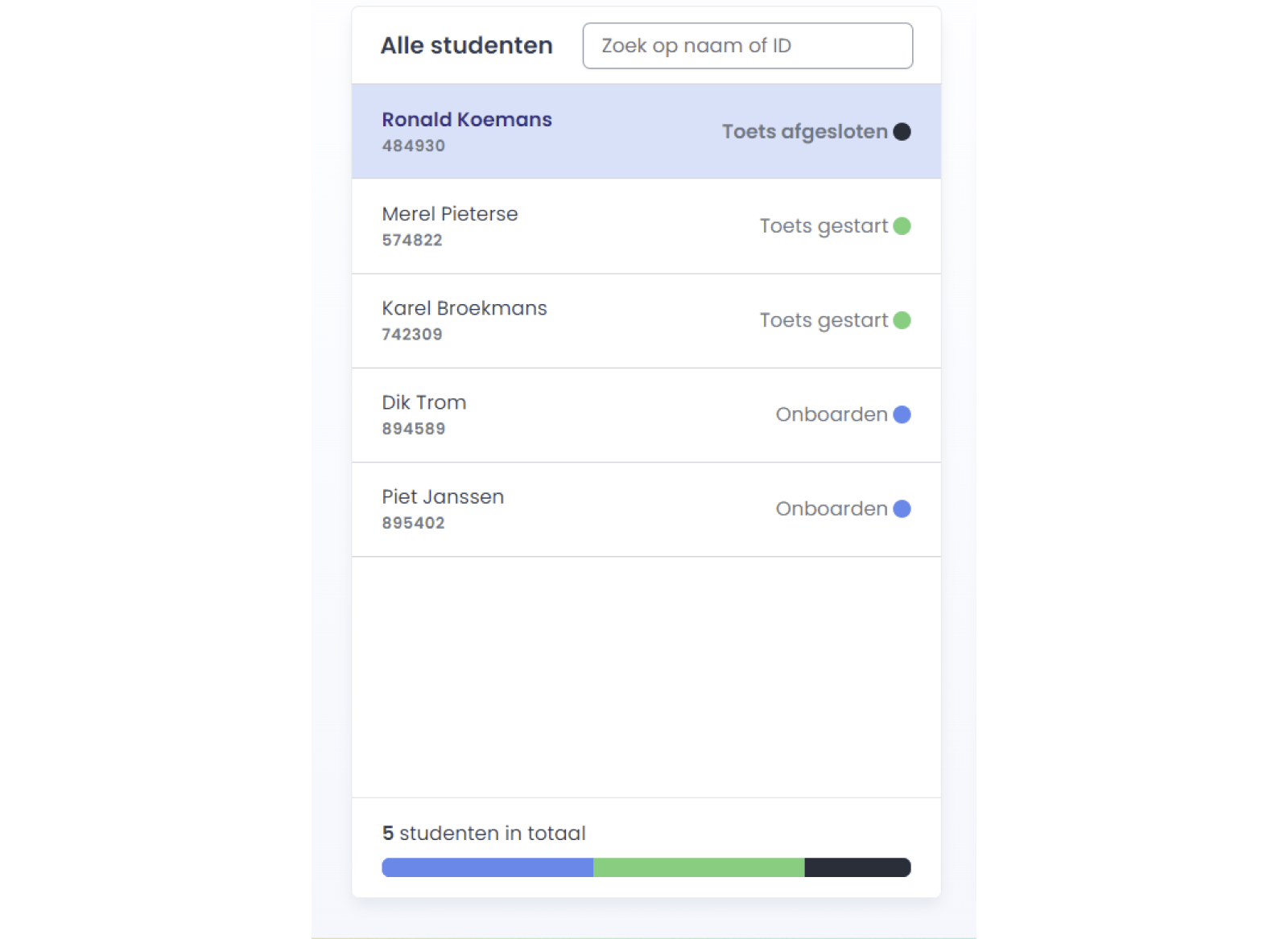The height and width of the screenshot is (939, 1288).
Task: Click the blue Onboarden dot for Dik Trom
Action: tap(902, 414)
